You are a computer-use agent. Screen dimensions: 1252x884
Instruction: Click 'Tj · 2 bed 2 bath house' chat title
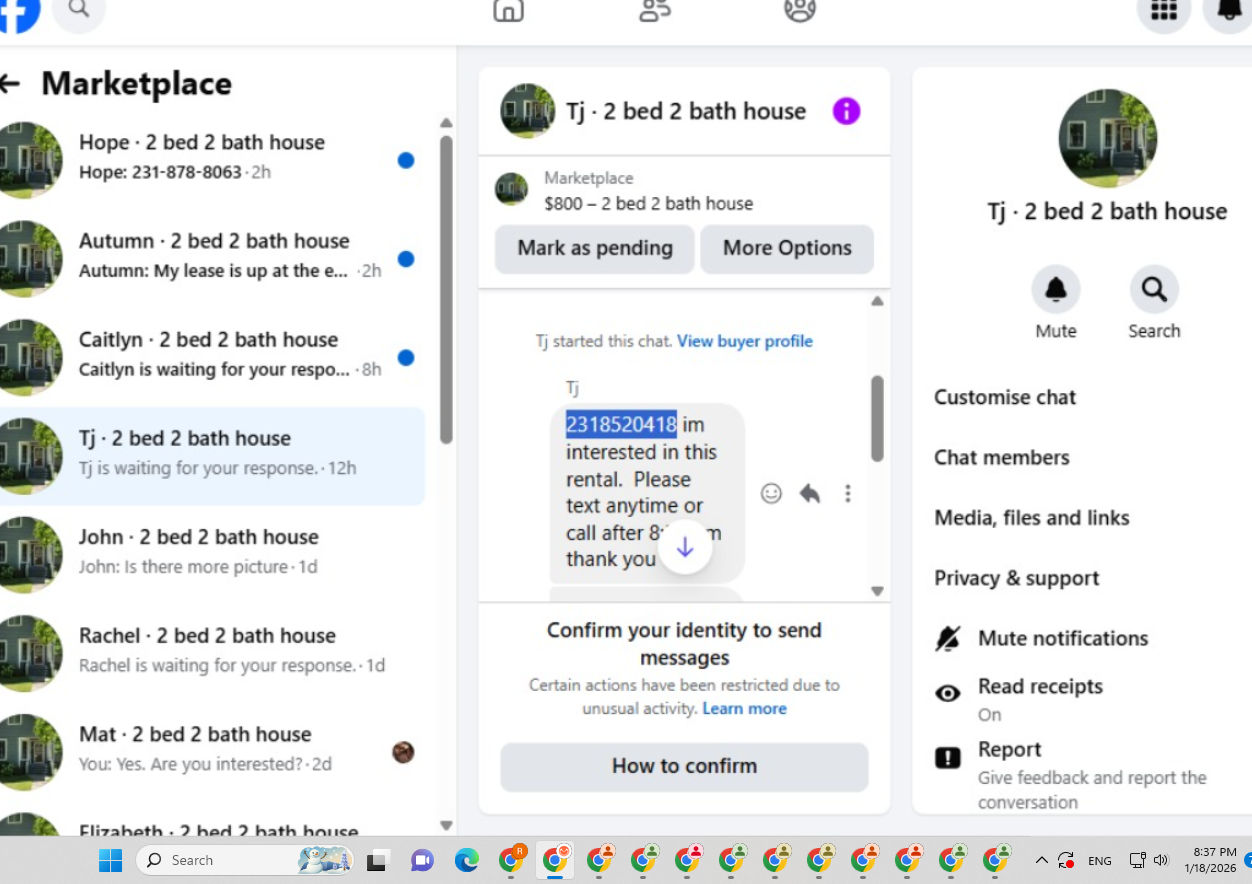(686, 111)
